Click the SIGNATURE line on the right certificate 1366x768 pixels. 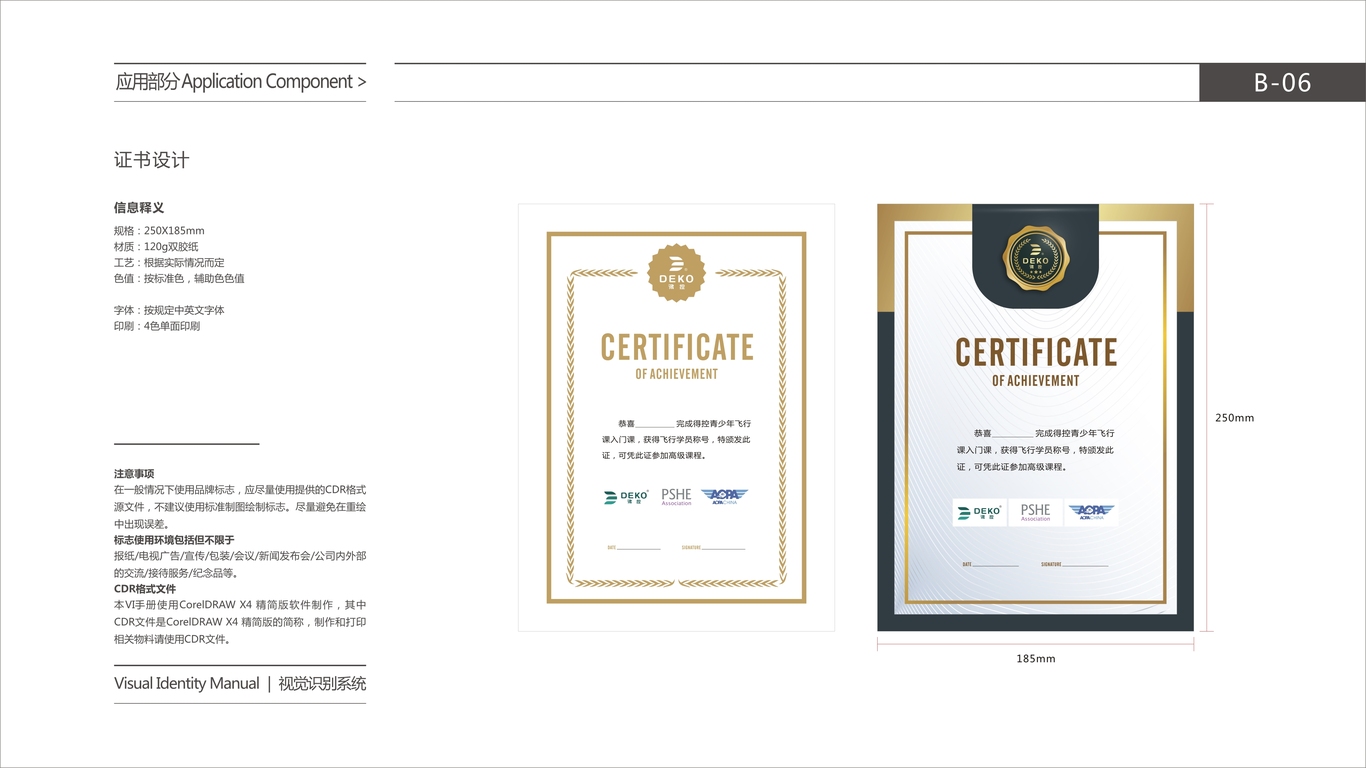click(x=1074, y=565)
